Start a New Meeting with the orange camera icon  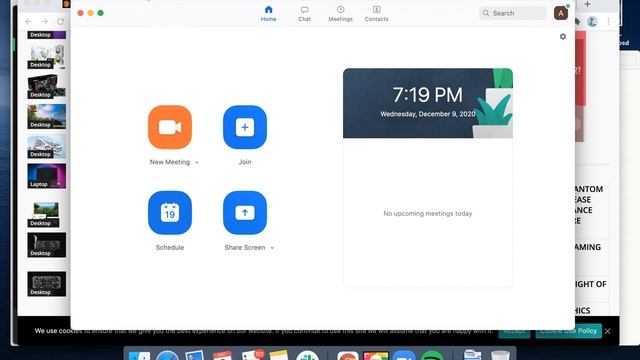coord(170,127)
